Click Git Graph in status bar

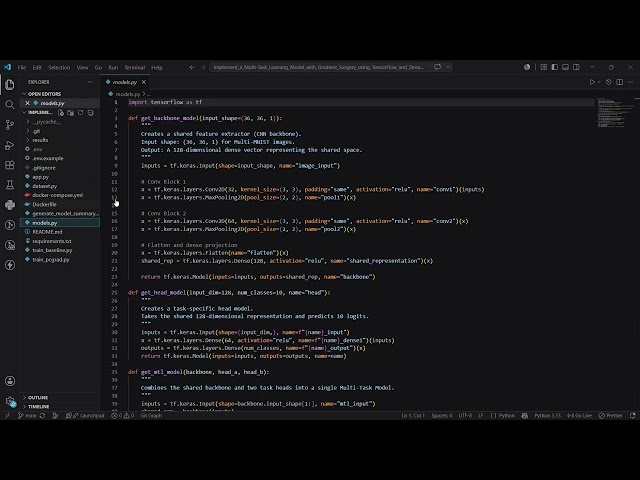pos(151,416)
